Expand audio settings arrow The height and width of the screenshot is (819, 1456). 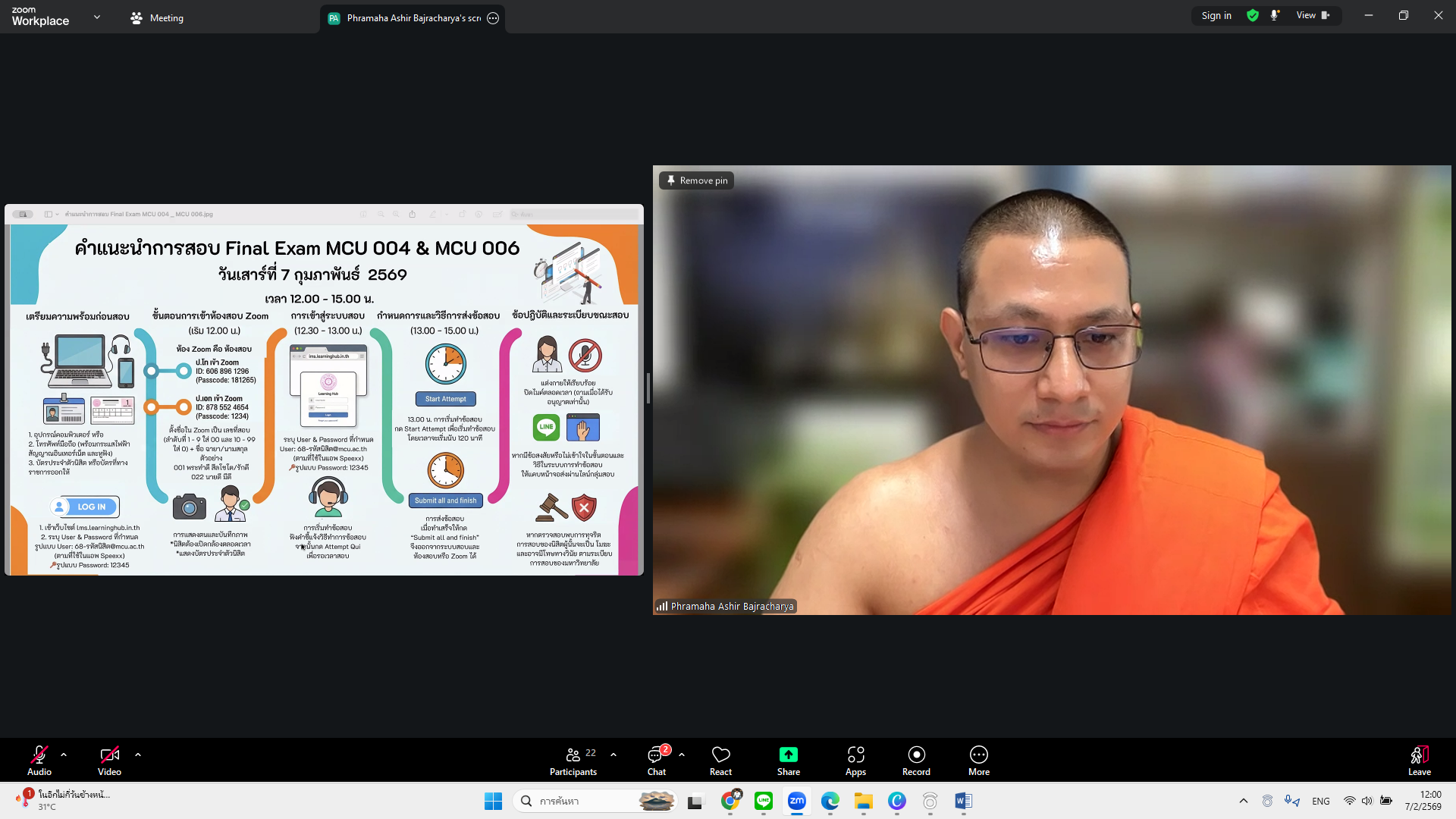click(64, 755)
